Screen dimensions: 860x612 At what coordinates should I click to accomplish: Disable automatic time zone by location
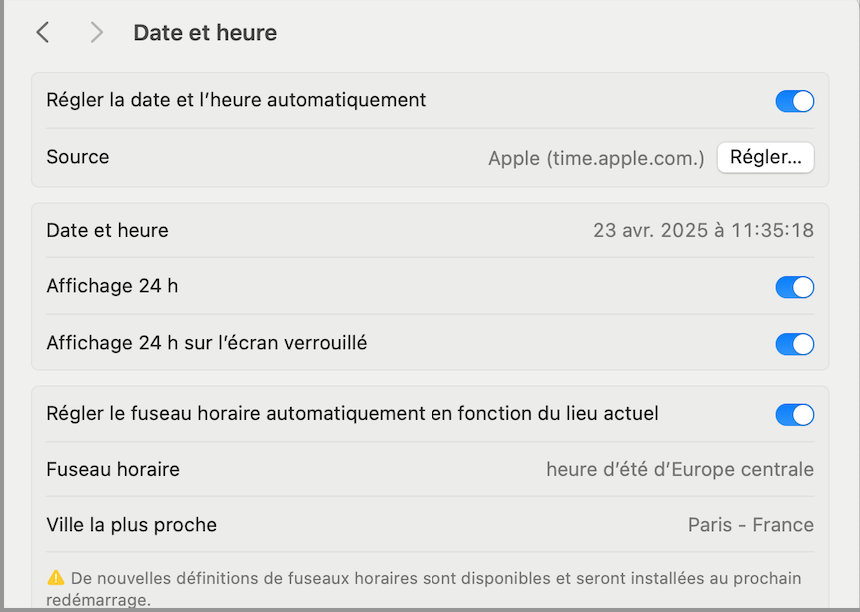click(x=794, y=415)
